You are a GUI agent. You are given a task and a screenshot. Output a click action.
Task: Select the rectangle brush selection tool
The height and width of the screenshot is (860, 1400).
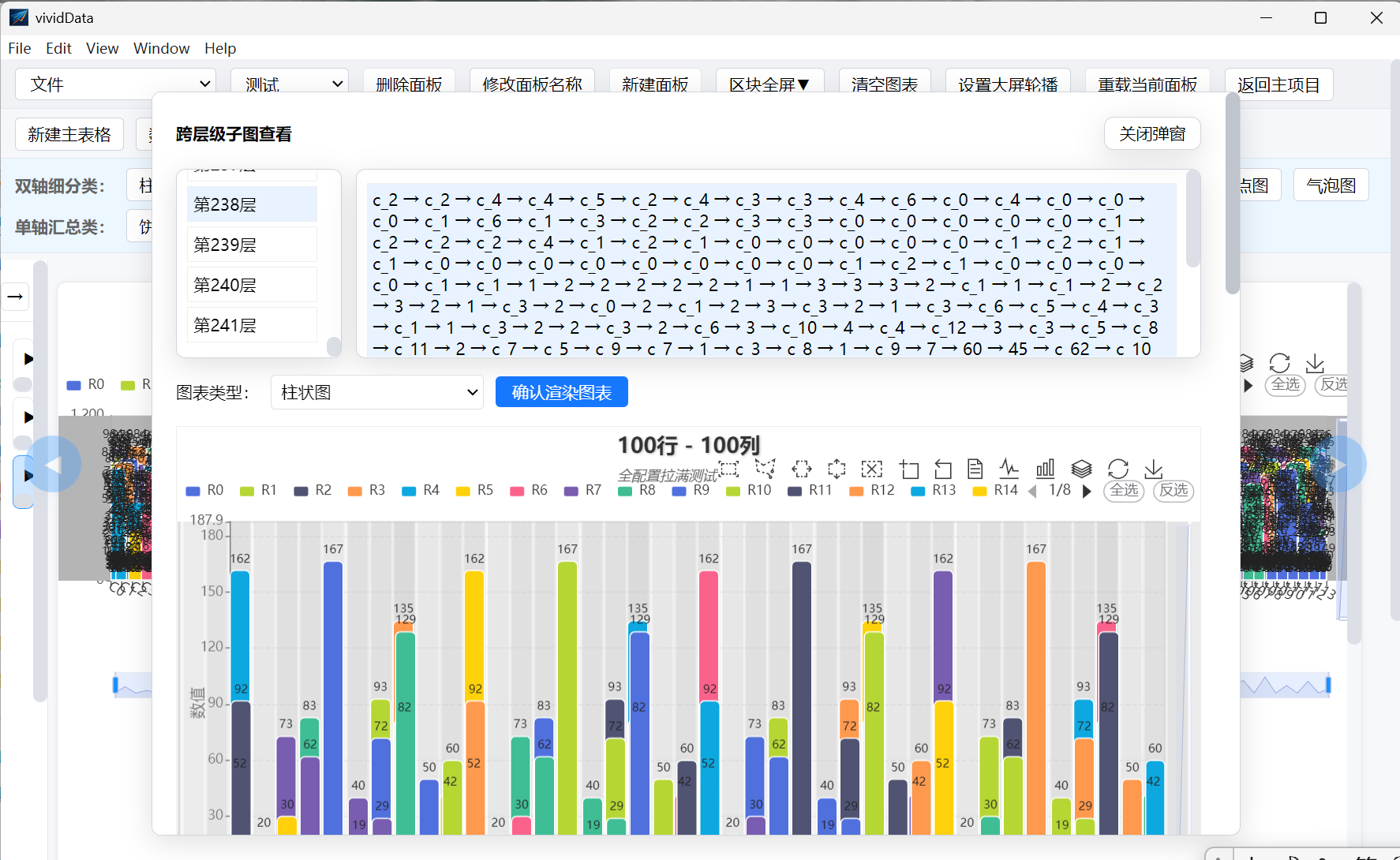tap(729, 469)
